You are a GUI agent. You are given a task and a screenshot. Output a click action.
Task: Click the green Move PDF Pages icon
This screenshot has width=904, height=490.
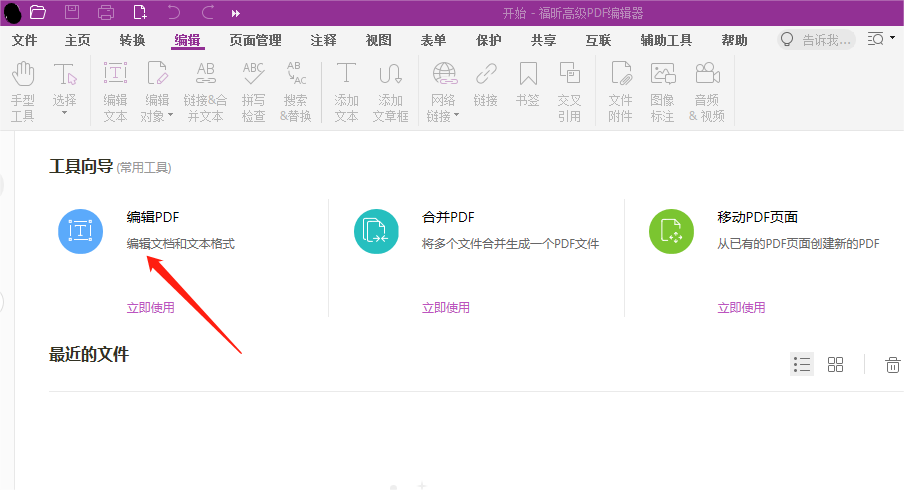point(672,231)
